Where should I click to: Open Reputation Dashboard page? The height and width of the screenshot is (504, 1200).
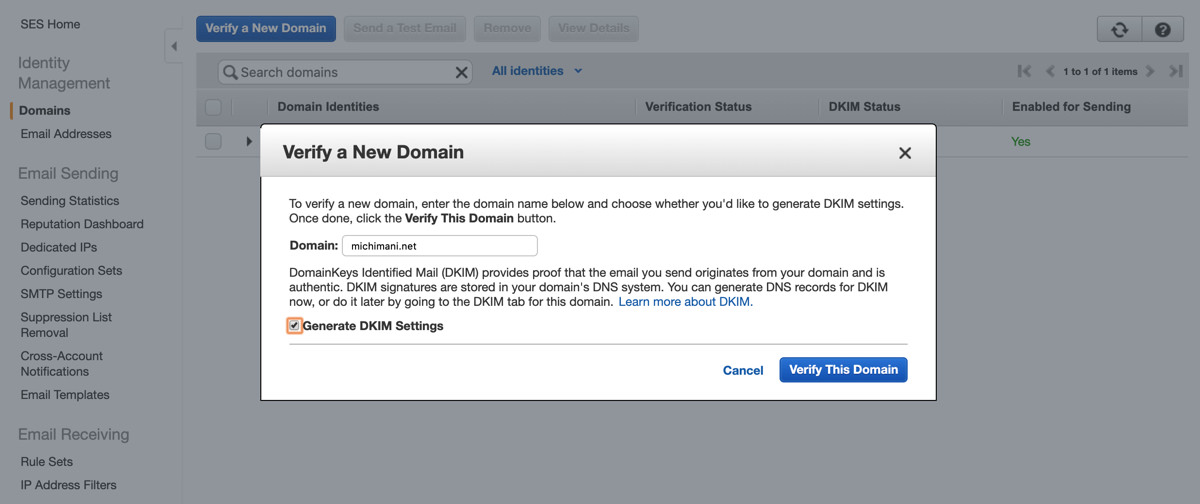tap(82, 224)
